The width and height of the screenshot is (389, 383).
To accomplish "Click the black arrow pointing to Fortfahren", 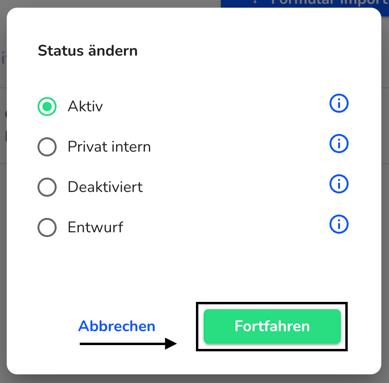I will (x=128, y=343).
